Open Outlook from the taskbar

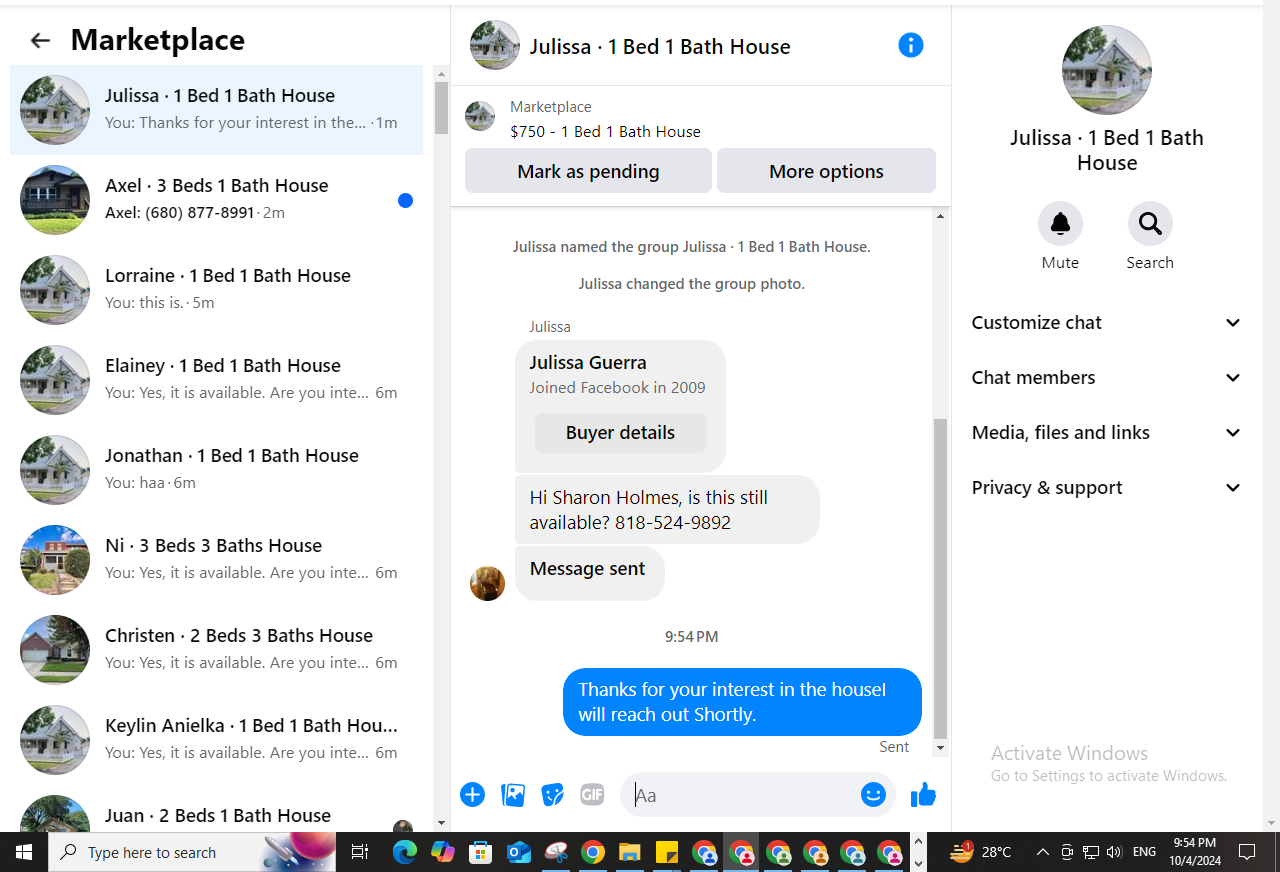518,852
